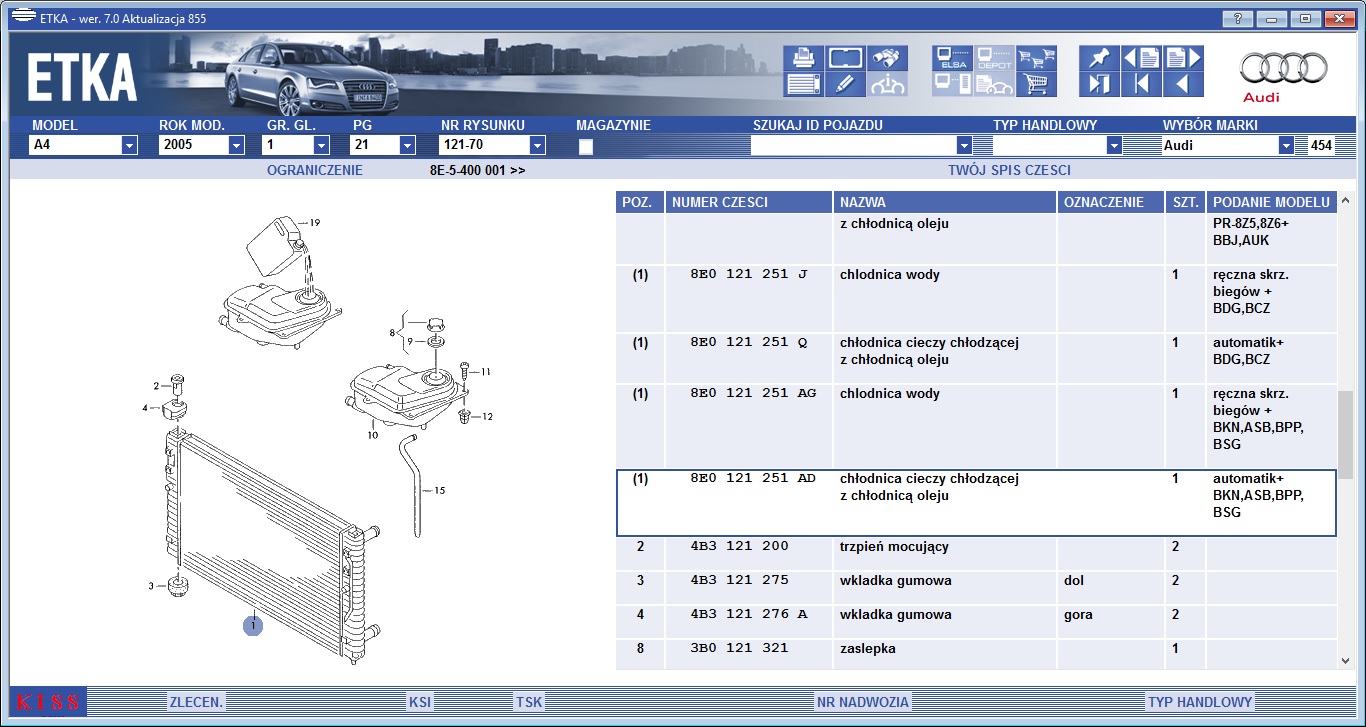Click the NR NADWOZIA button

point(862,702)
